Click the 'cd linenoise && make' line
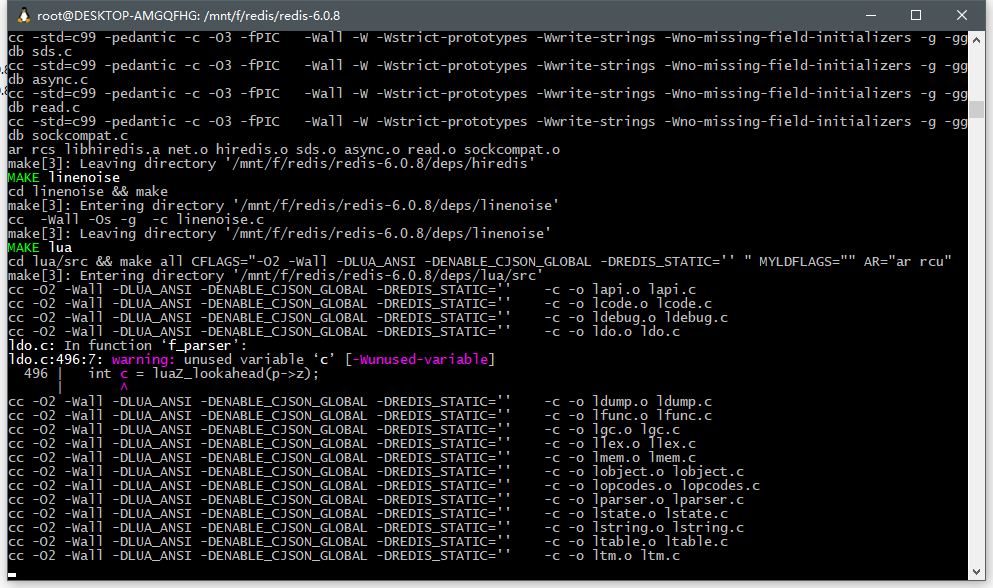This screenshot has height=588, width=993. click(x=87, y=191)
